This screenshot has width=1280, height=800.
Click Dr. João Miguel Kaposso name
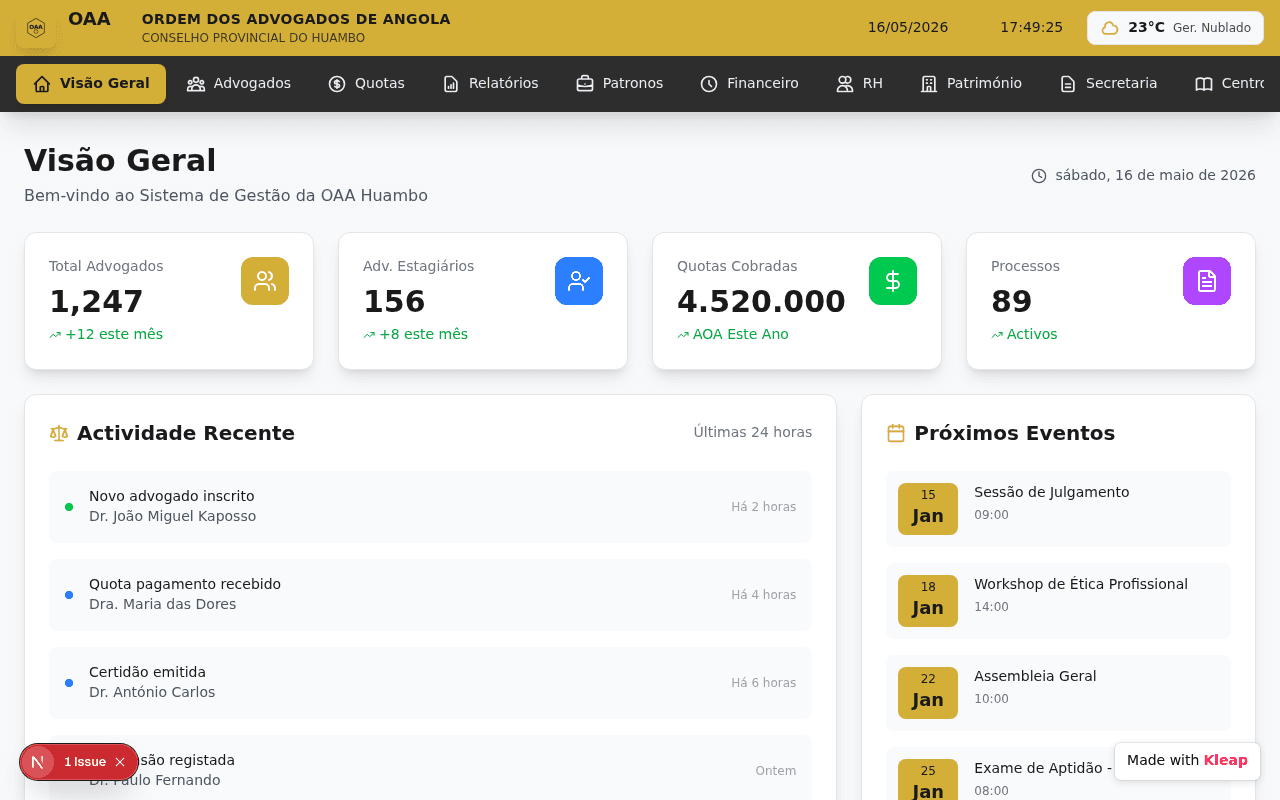tap(172, 516)
